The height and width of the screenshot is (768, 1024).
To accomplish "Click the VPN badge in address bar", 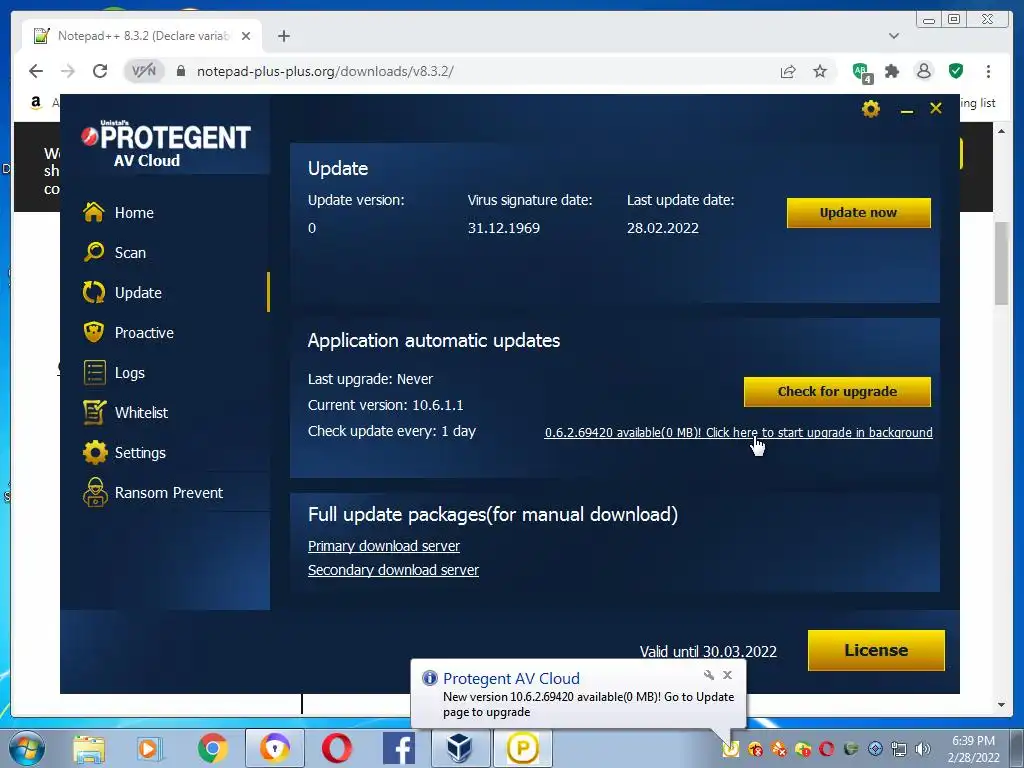I will (144, 71).
